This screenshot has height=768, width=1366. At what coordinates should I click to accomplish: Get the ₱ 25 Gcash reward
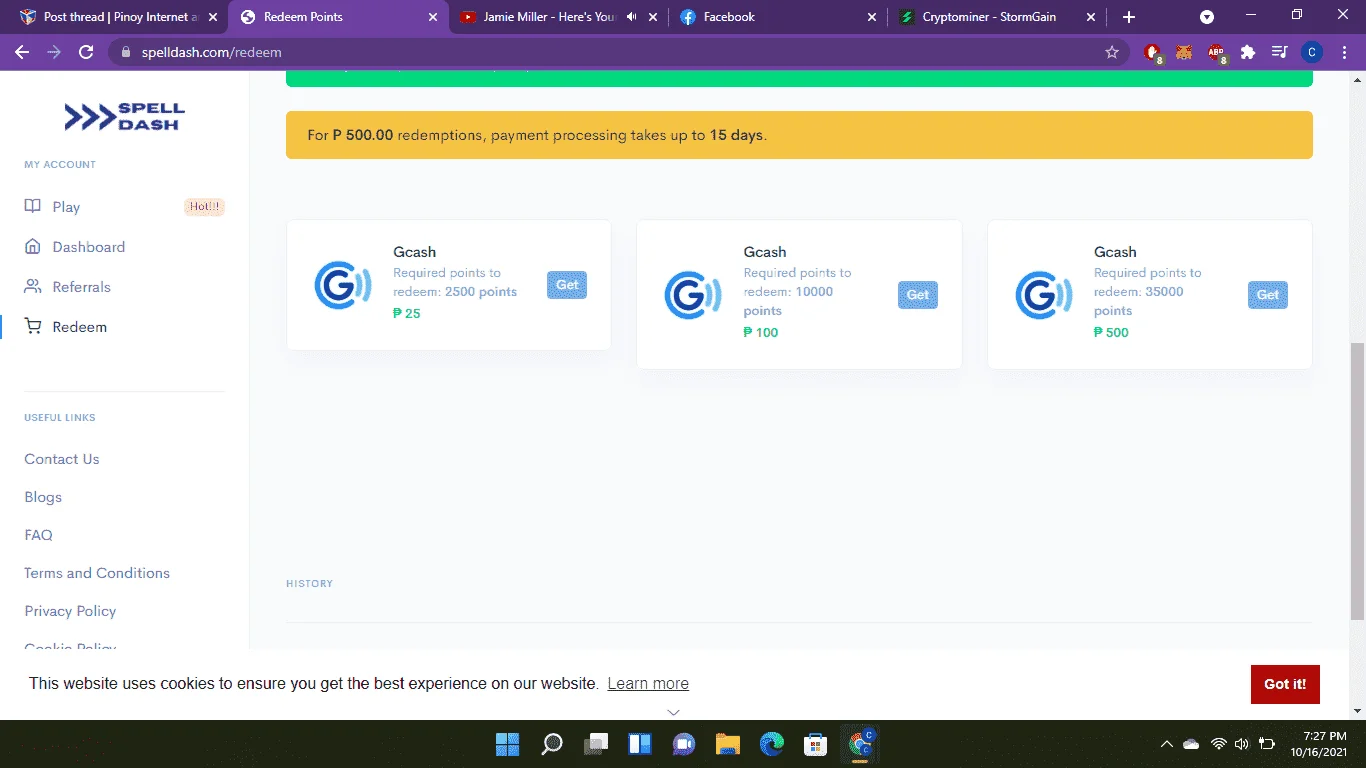coord(567,285)
